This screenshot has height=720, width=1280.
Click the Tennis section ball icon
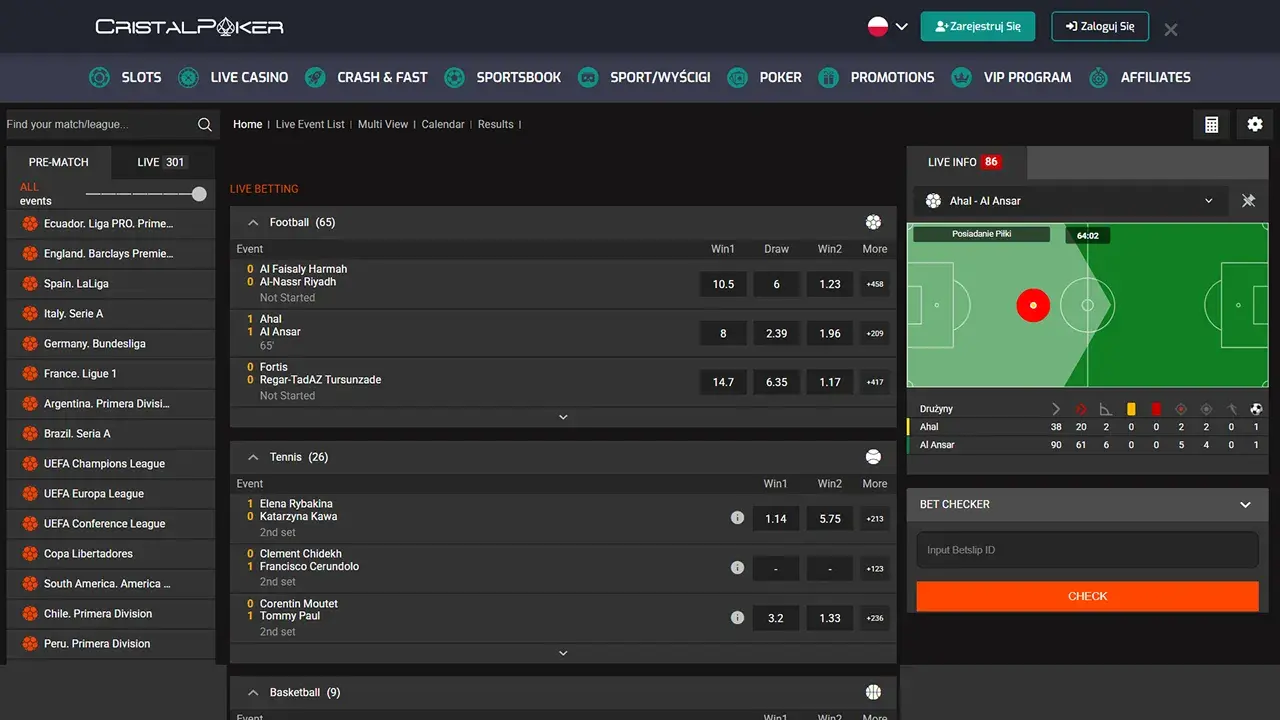tap(873, 457)
